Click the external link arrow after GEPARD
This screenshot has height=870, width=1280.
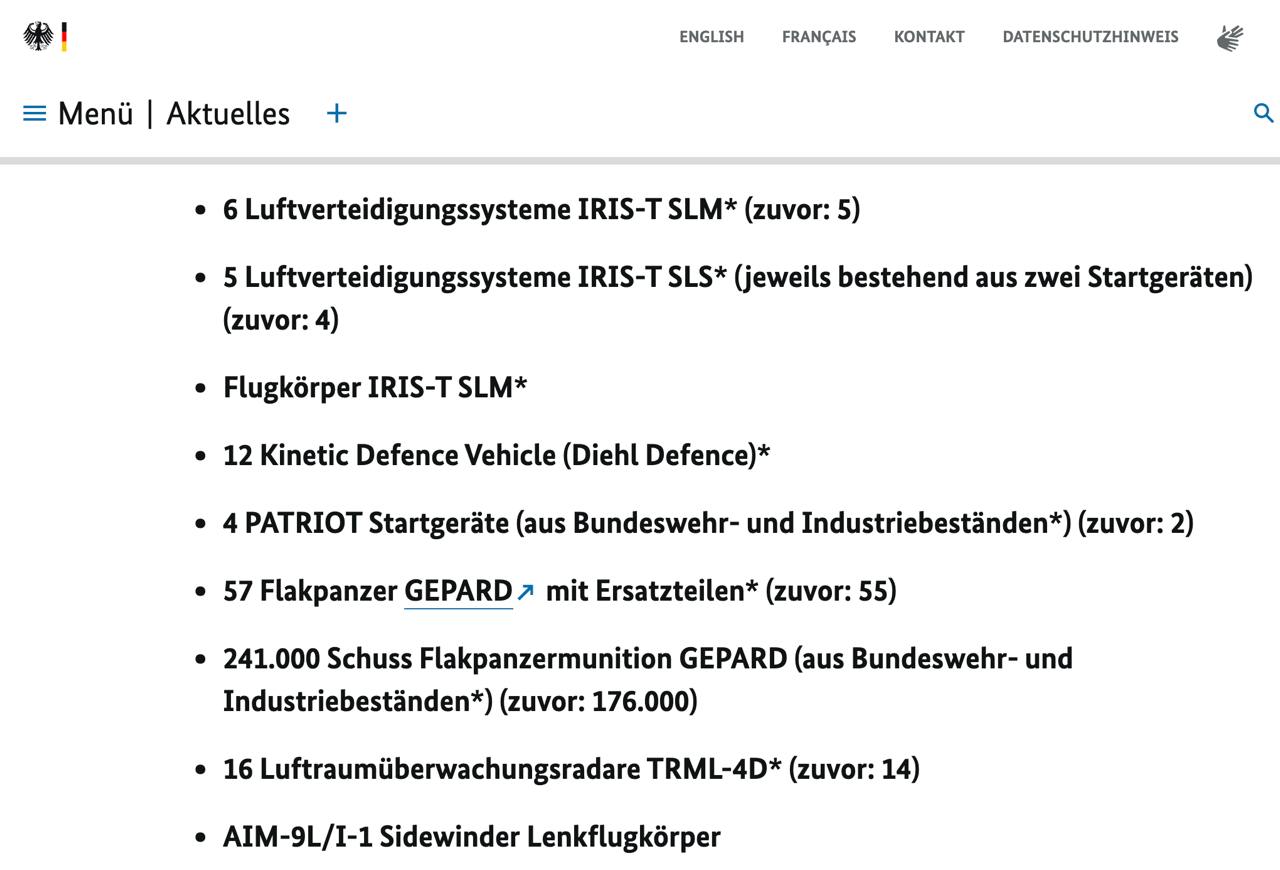pos(525,592)
